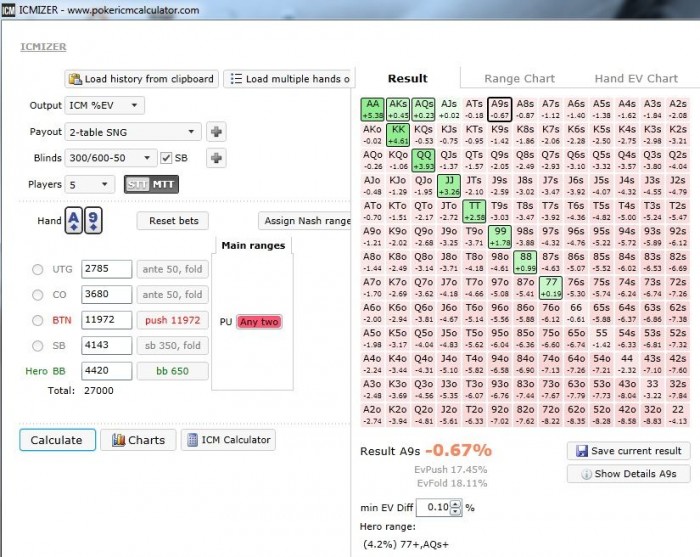Add a custom payout with plus icon
The width and height of the screenshot is (700, 557).
pyautogui.click(x=216, y=132)
